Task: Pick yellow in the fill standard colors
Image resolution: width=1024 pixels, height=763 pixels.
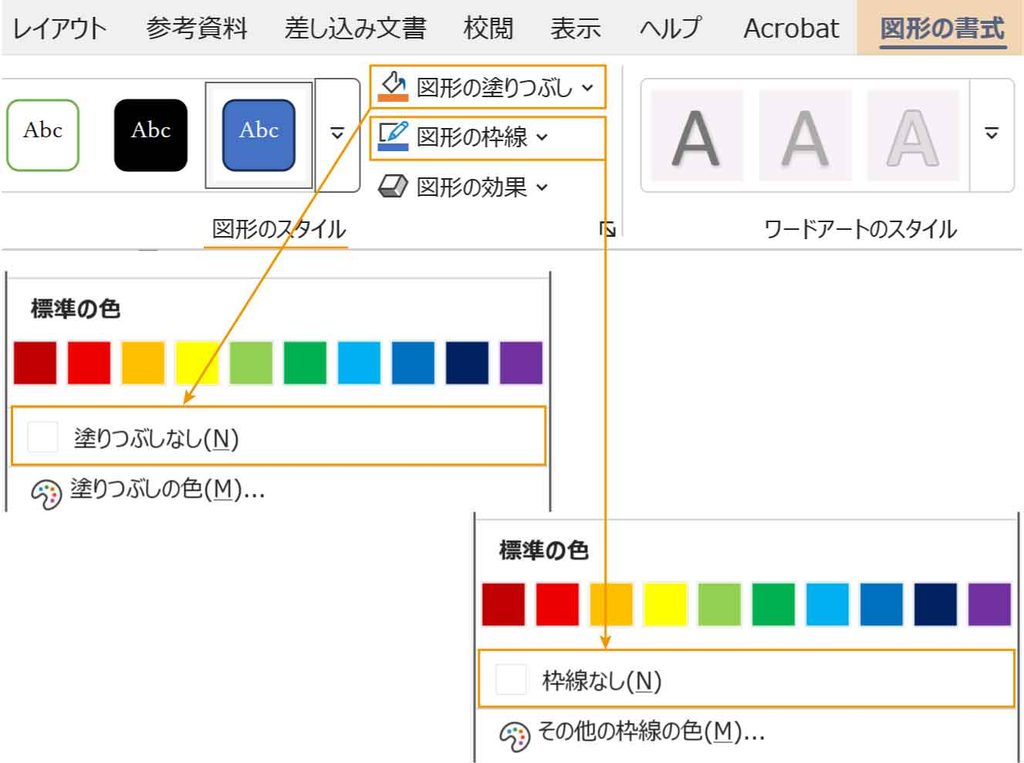Action: tap(197, 363)
